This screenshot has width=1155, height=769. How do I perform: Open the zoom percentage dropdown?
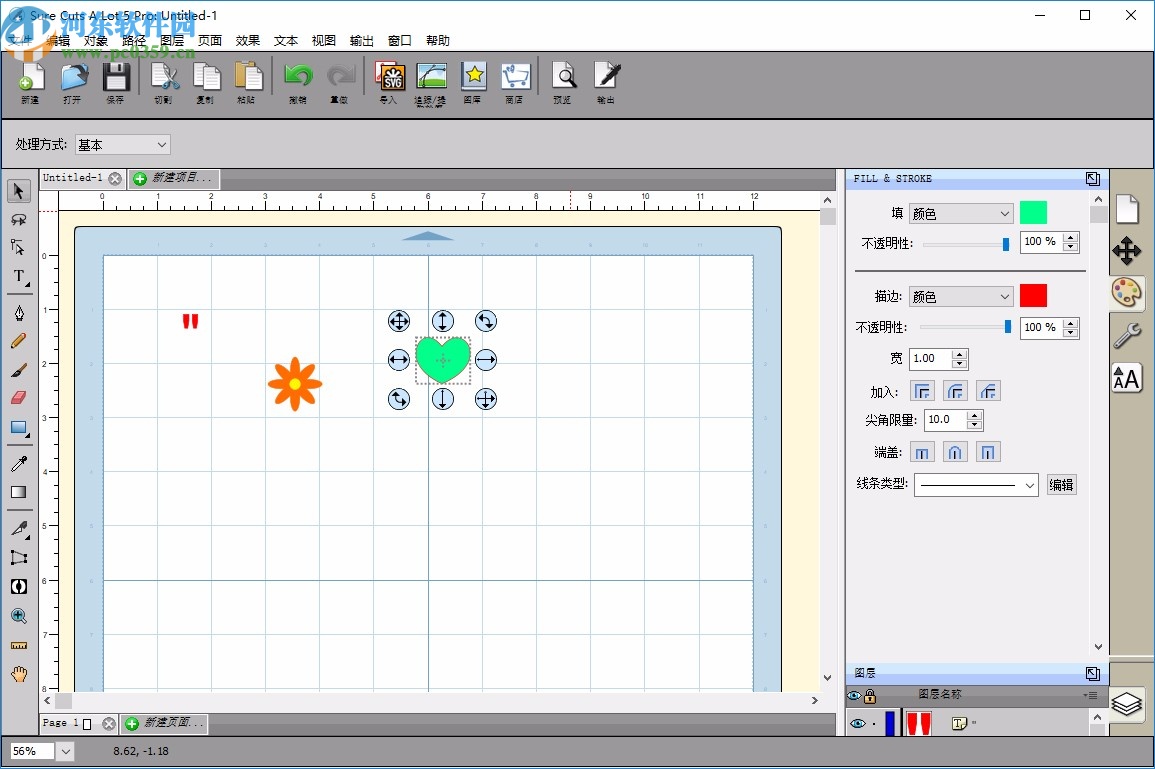coord(66,751)
